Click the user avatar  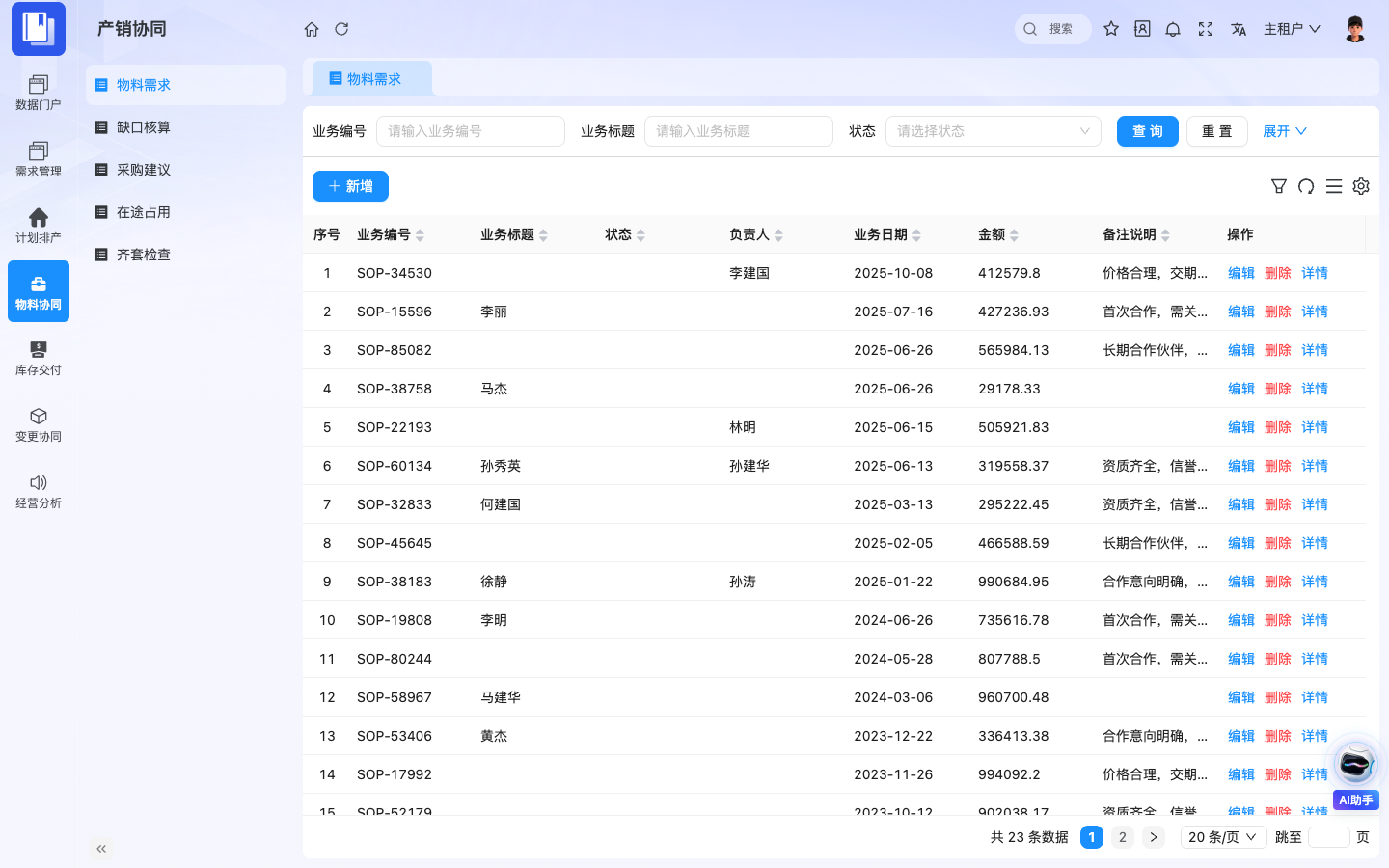(x=1355, y=29)
